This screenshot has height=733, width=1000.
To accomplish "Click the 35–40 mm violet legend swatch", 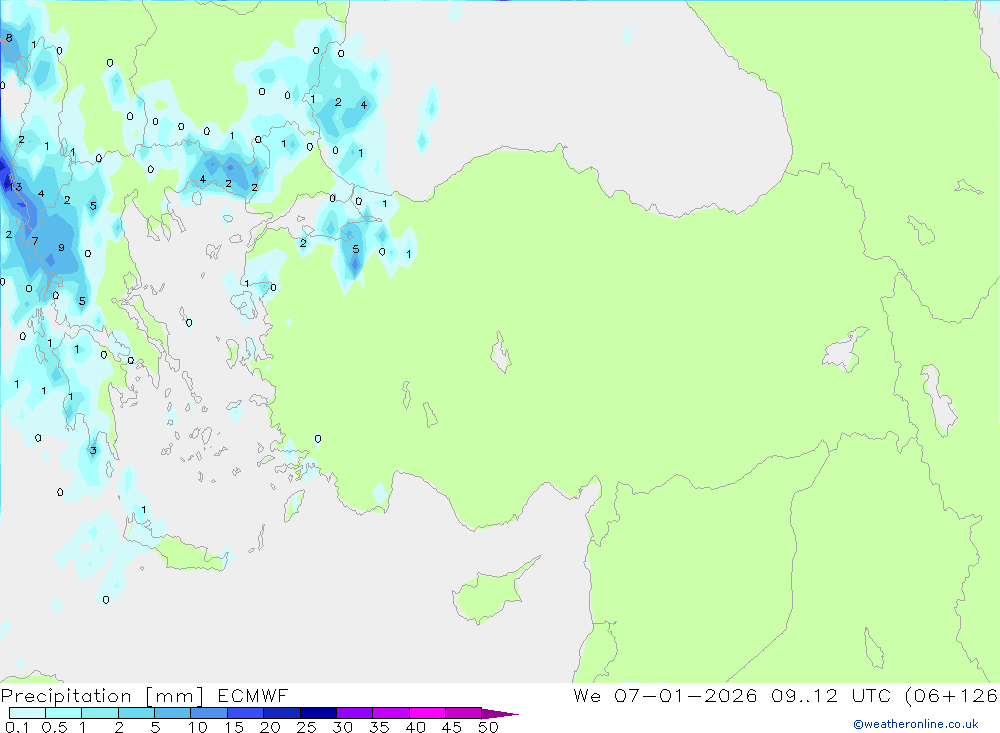I will (x=391, y=713).
